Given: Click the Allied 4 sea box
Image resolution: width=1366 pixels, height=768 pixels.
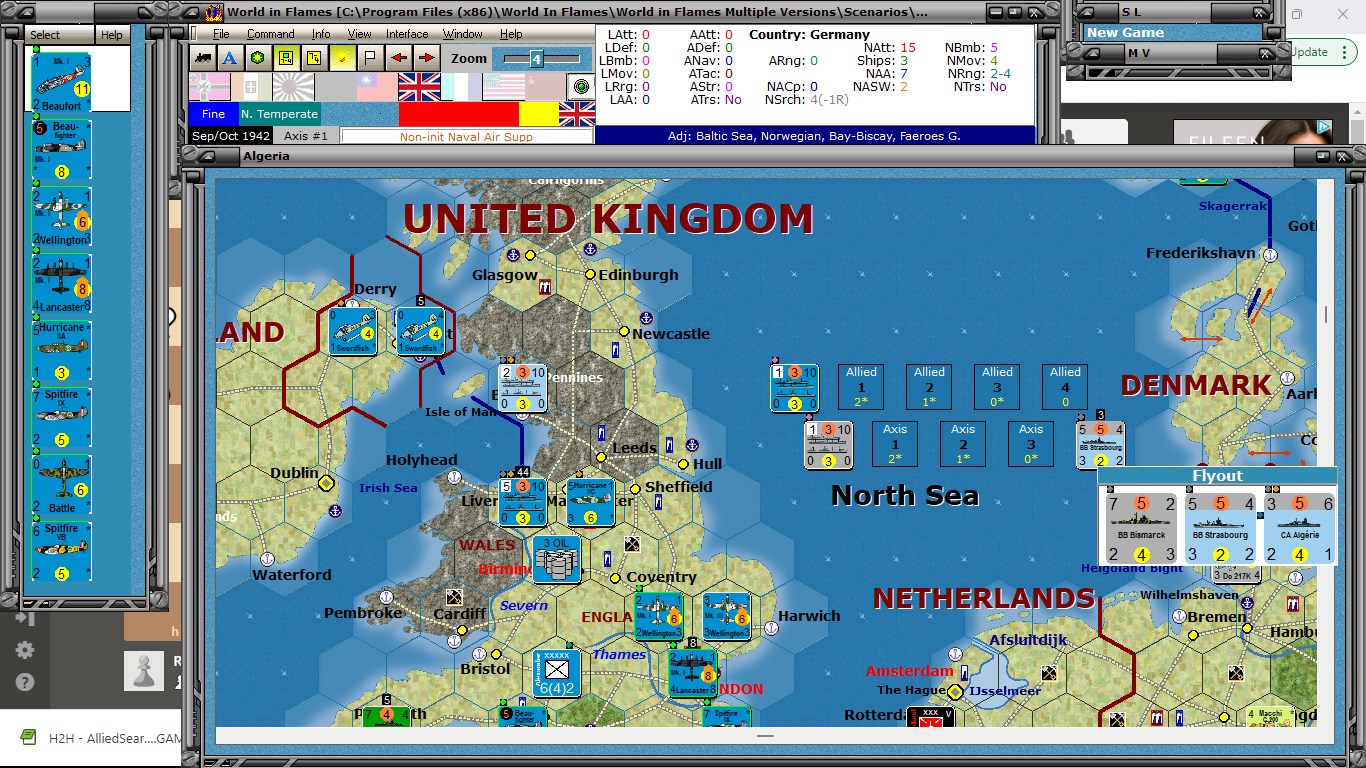Looking at the screenshot, I should tap(1066, 387).
